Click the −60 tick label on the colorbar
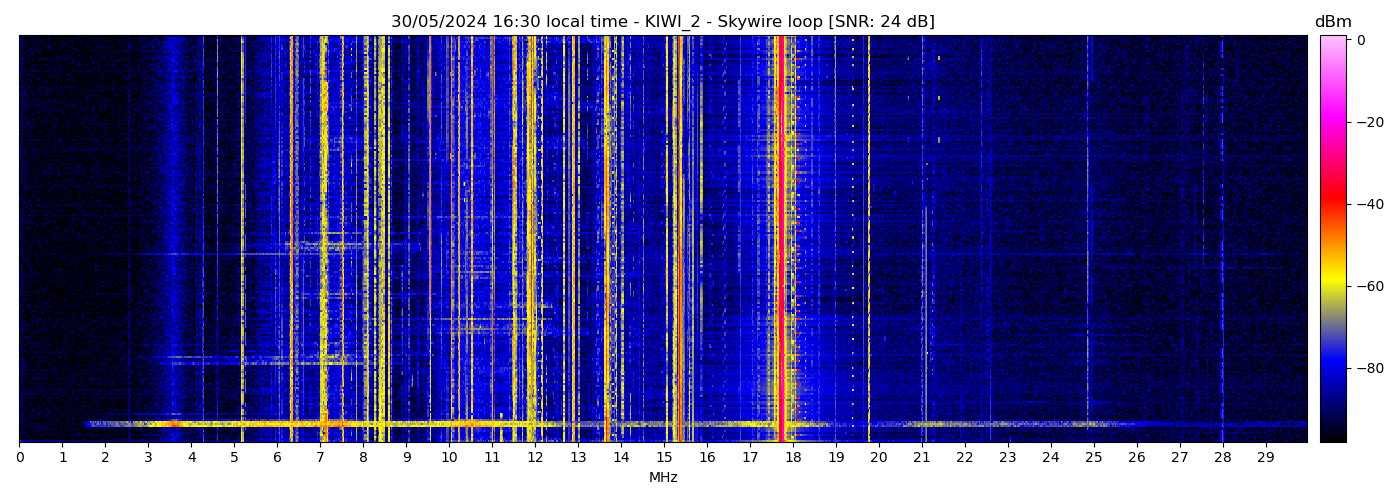The image size is (1400, 500). pos(1369,286)
